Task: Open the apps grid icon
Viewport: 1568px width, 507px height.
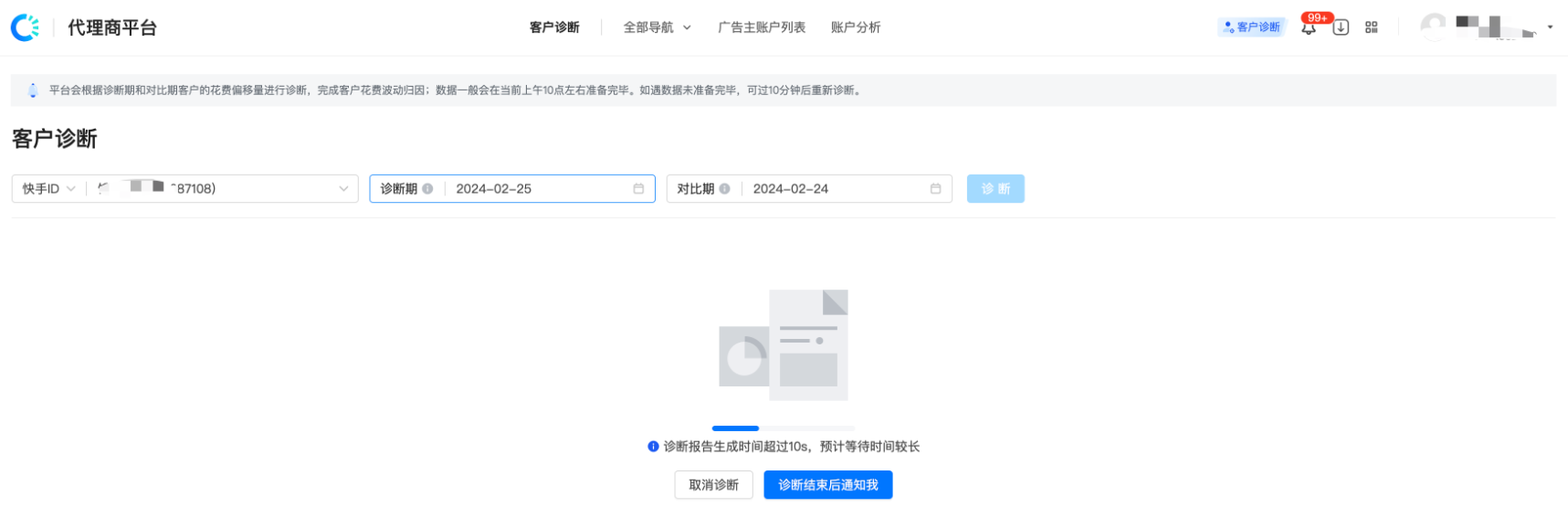Action: (1372, 27)
